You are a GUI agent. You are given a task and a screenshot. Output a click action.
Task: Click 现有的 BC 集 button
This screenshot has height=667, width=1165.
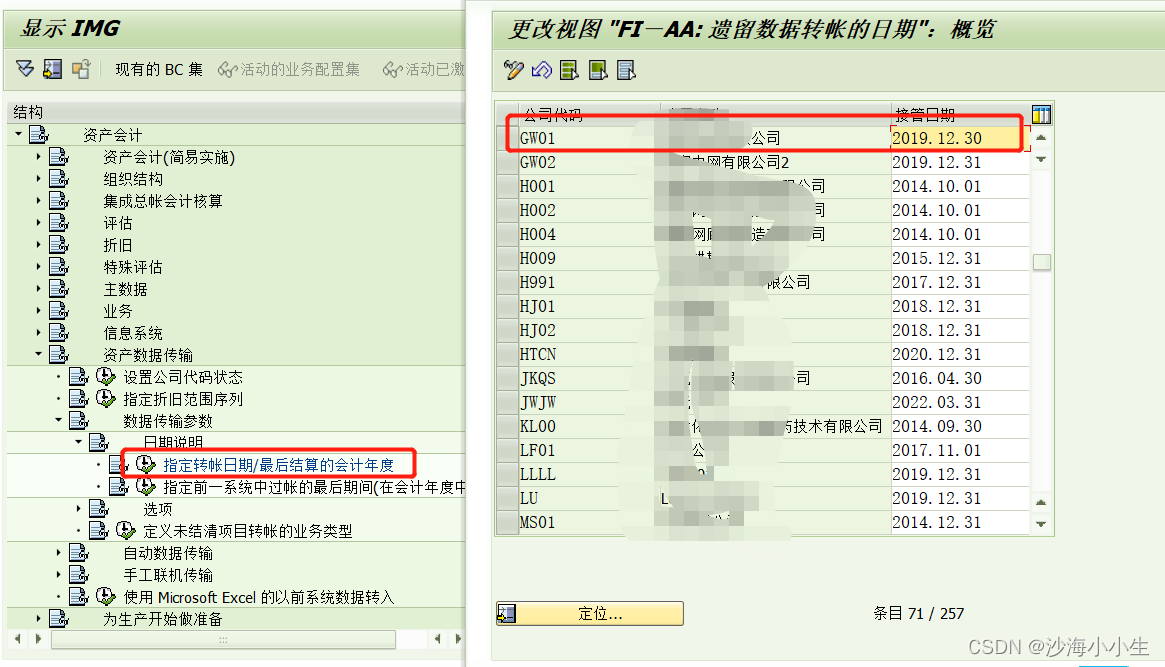[x=159, y=69]
